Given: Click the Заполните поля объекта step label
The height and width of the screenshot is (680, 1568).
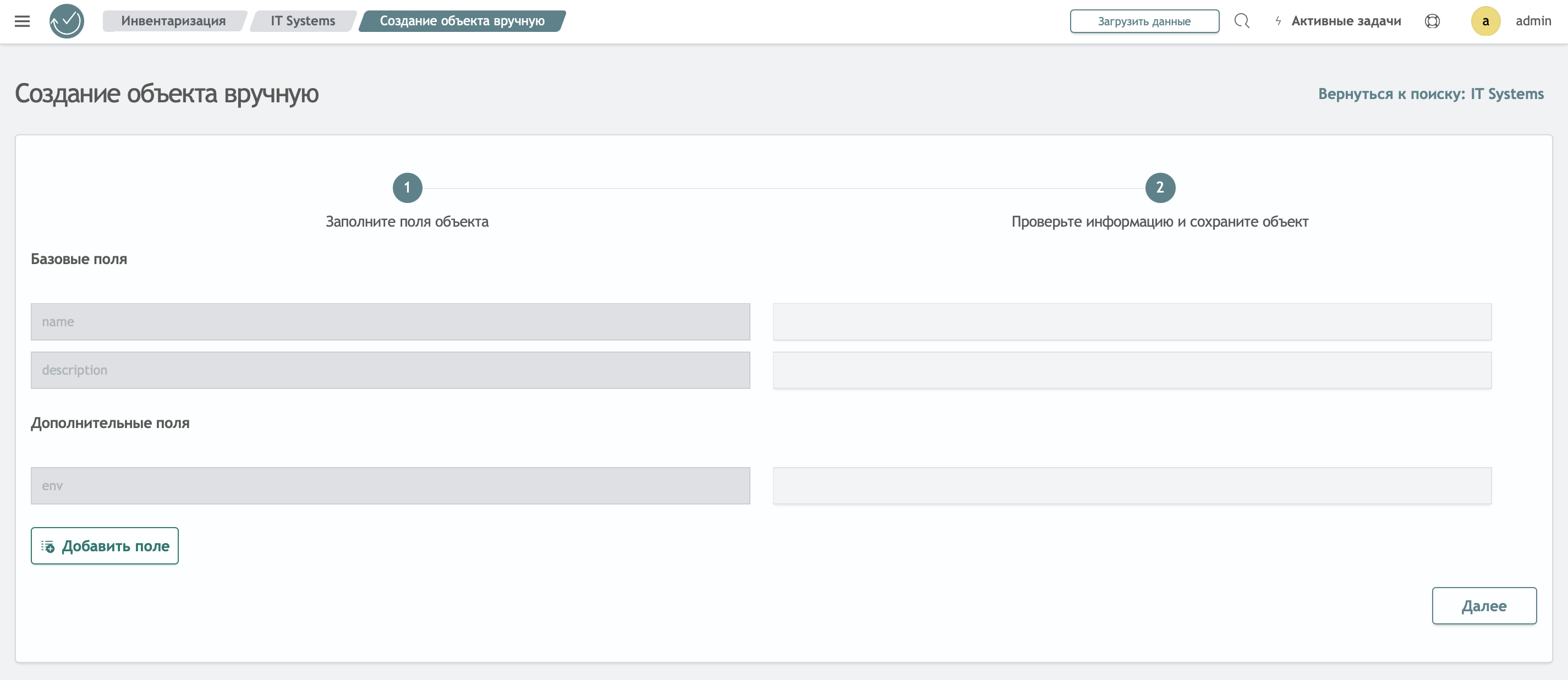Looking at the screenshot, I should (x=407, y=222).
